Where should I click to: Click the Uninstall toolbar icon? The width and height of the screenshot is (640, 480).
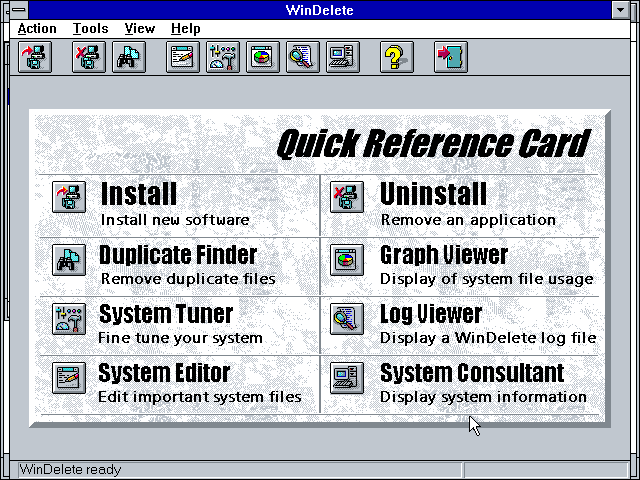pyautogui.click(x=89, y=57)
